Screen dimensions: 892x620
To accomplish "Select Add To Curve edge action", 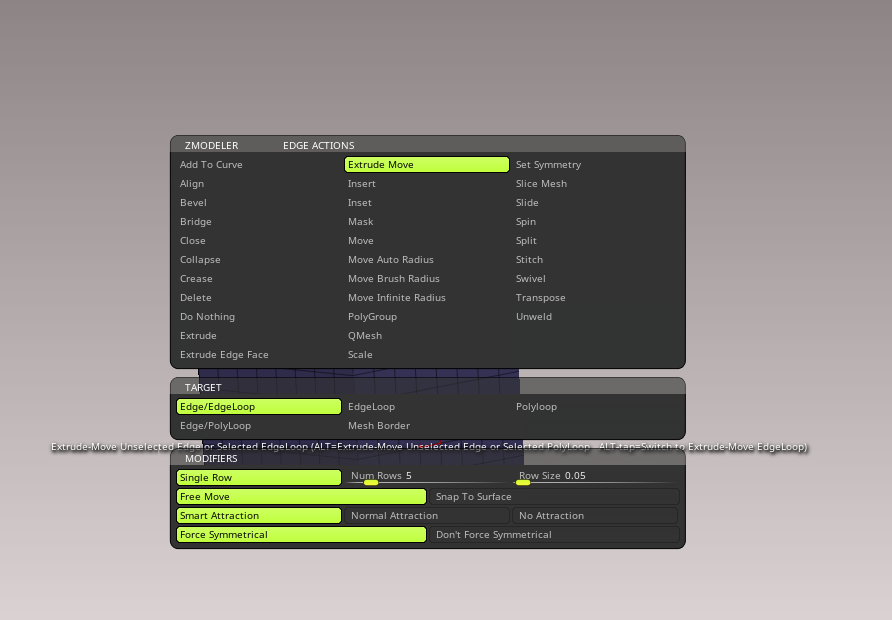I will 211,164.
